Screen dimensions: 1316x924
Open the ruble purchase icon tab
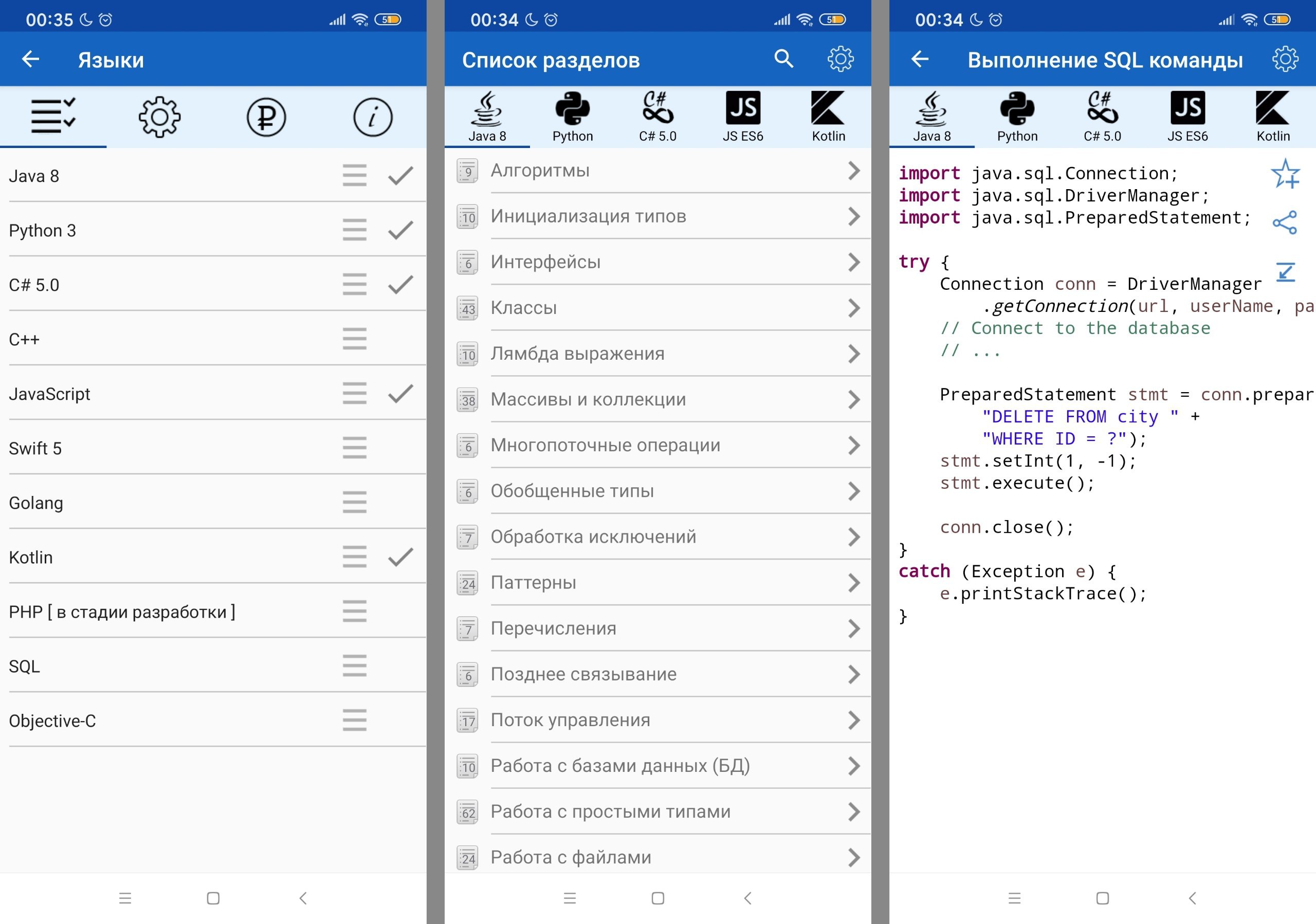(266, 118)
